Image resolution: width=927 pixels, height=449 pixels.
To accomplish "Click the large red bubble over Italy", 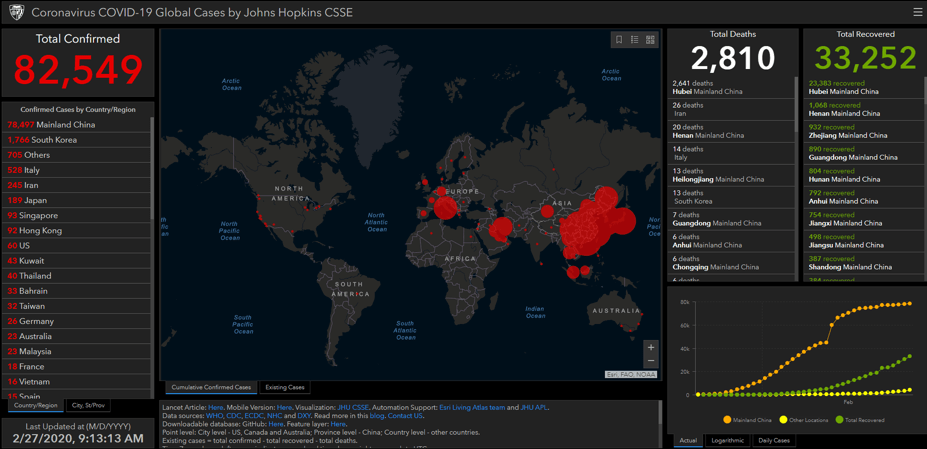I will click(x=445, y=208).
